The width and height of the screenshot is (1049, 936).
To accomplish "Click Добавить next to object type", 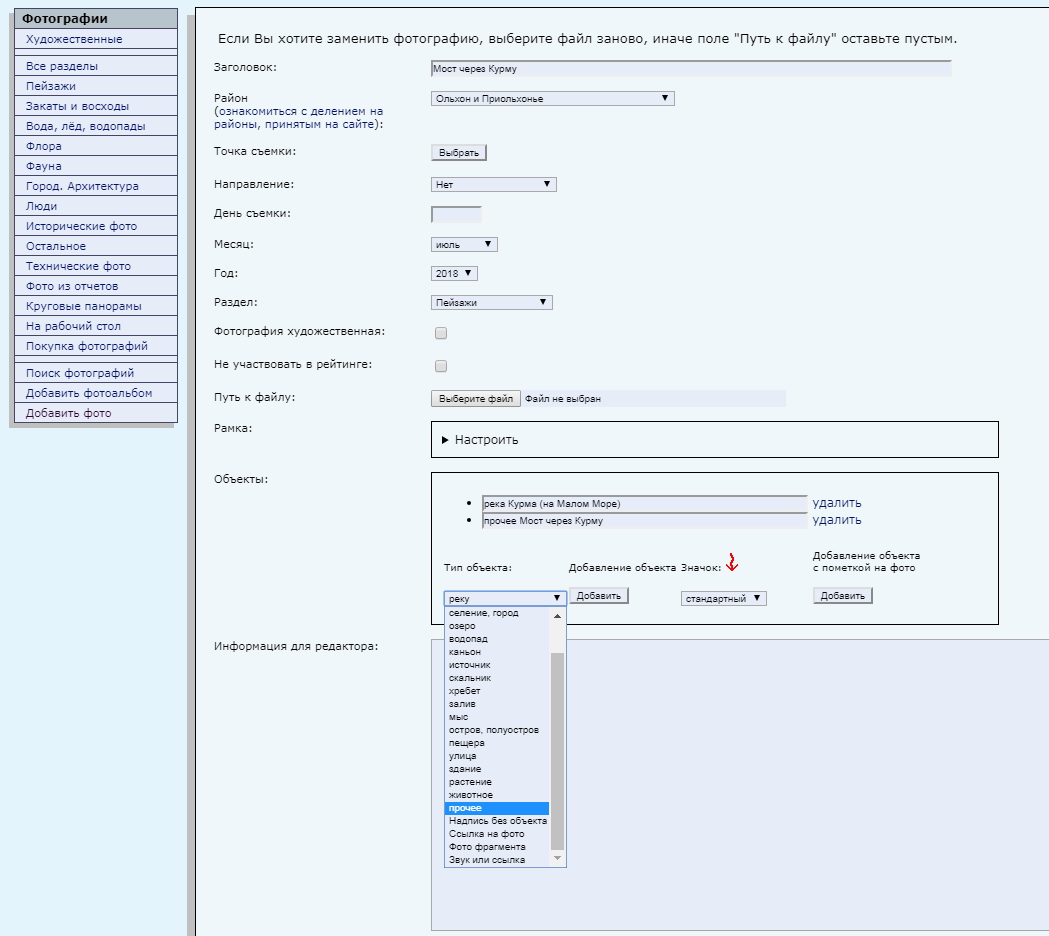I will coord(599,595).
